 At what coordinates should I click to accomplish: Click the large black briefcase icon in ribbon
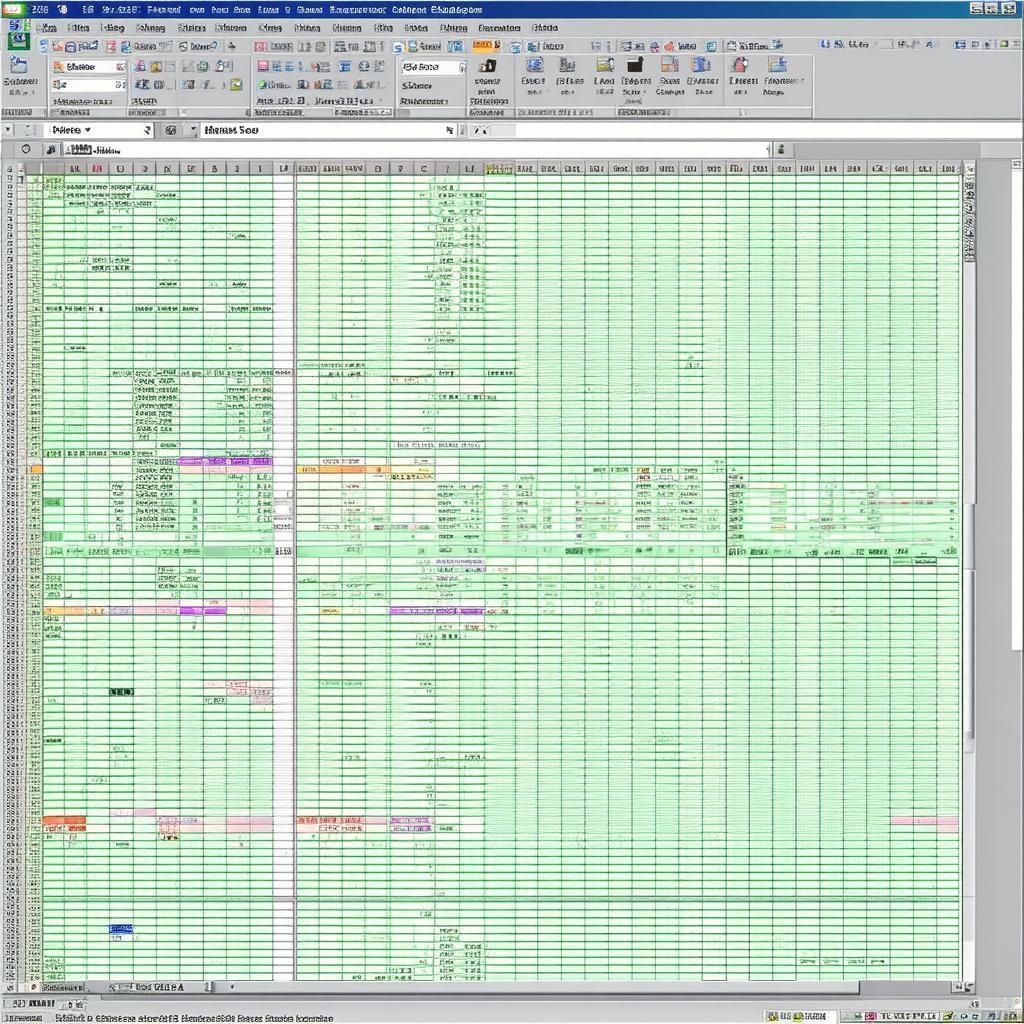pyautogui.click(x=635, y=65)
